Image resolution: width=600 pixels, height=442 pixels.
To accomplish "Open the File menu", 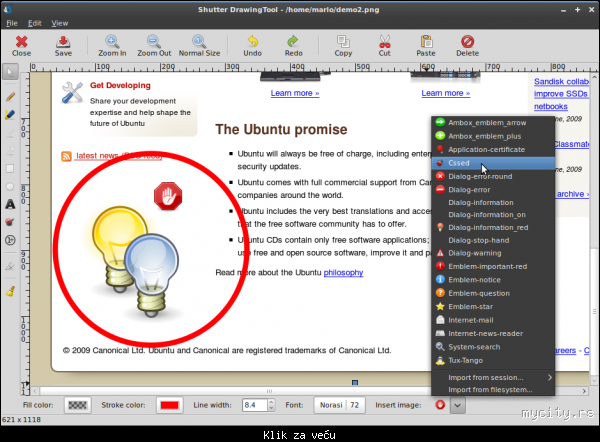I will tap(12, 23).
